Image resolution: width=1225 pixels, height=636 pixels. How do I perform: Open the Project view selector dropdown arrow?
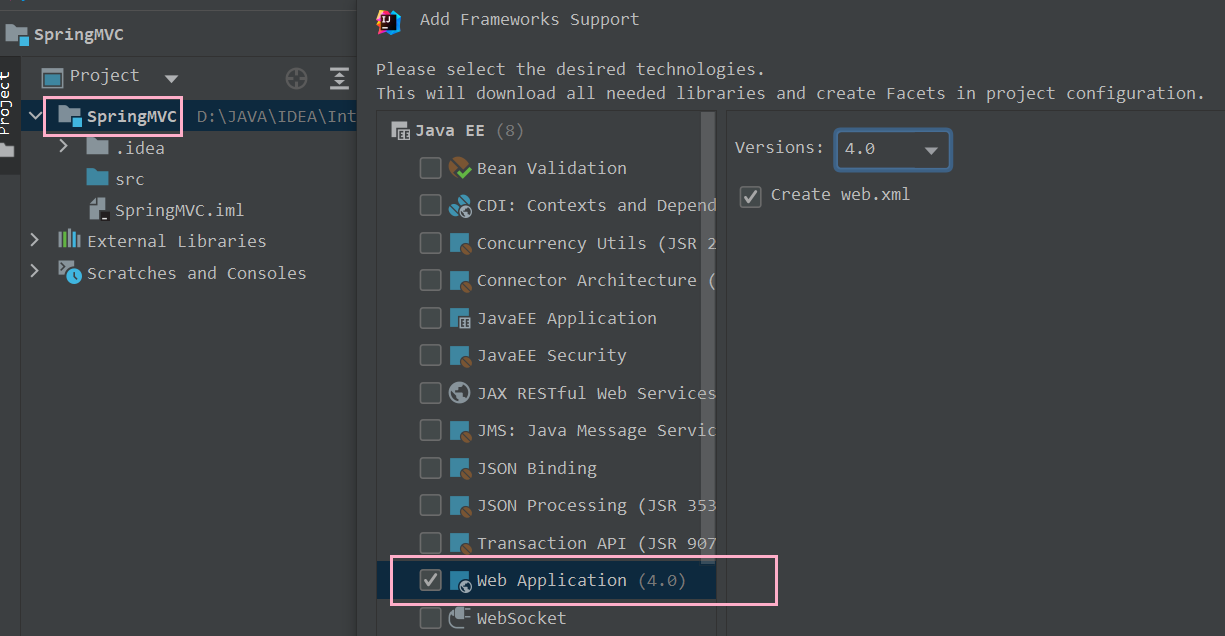click(x=171, y=78)
